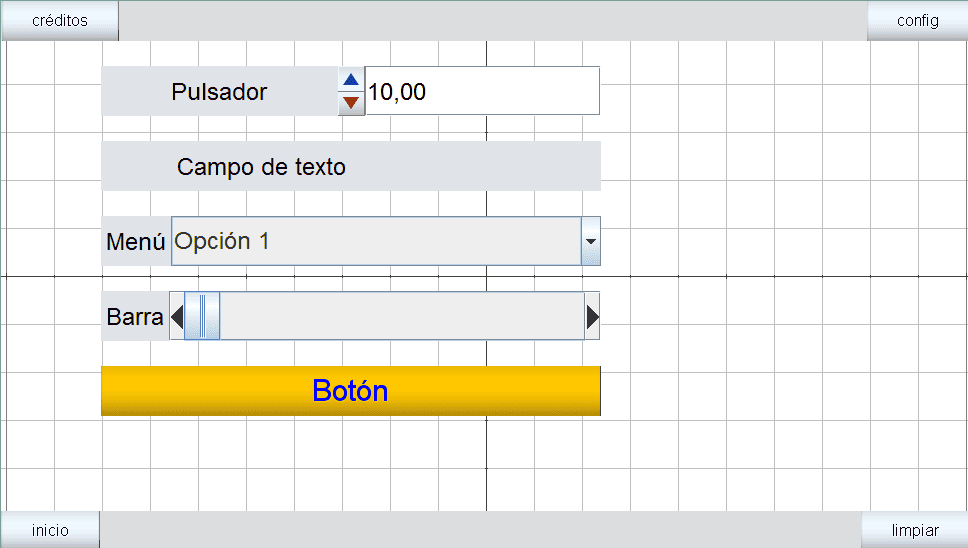Decrease Pulsador value with down arrow
The width and height of the screenshot is (968, 548).
point(351,102)
